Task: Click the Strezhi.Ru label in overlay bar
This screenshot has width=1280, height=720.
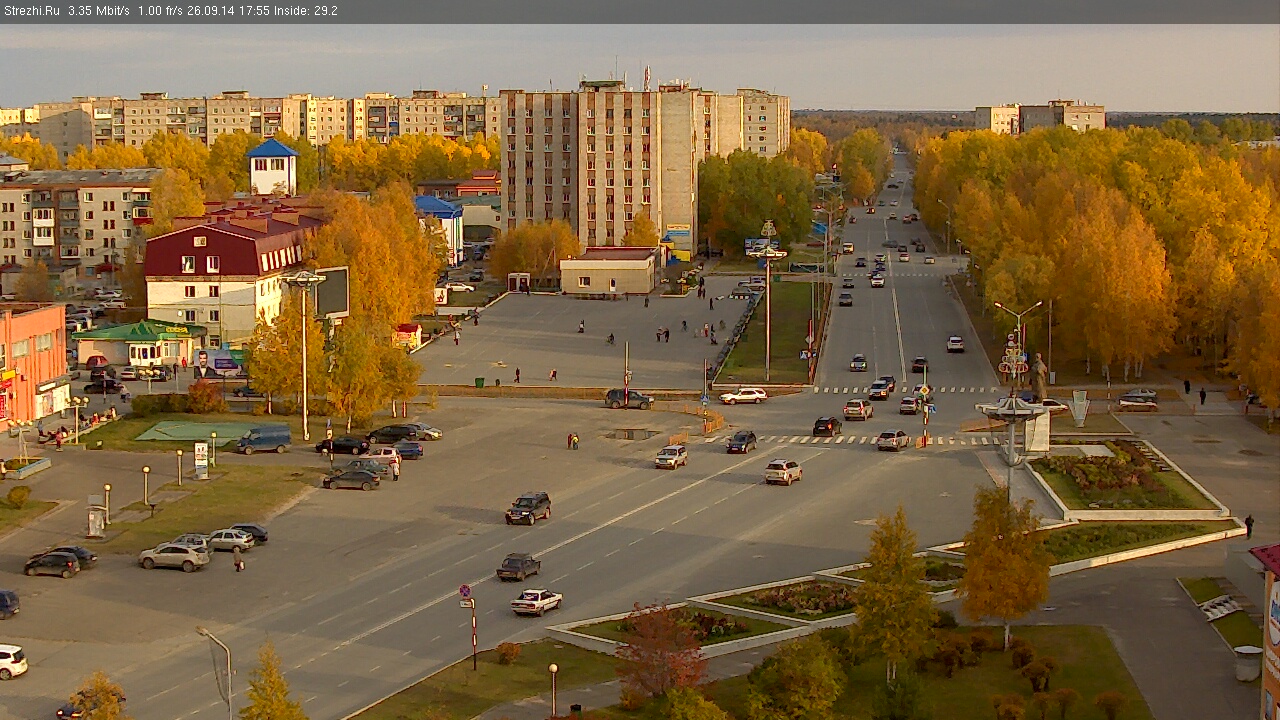Action: (32, 11)
